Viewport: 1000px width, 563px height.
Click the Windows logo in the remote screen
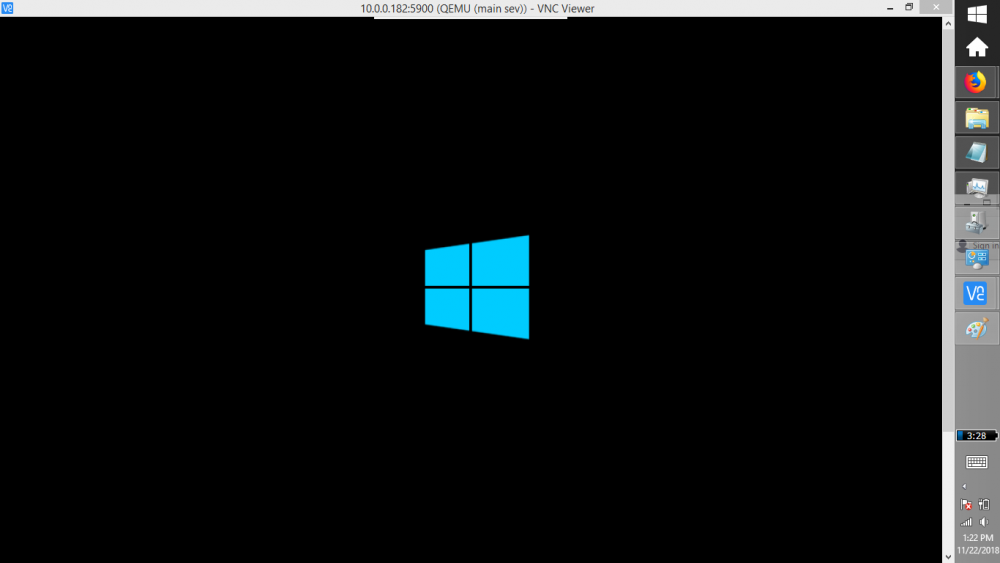tap(477, 287)
